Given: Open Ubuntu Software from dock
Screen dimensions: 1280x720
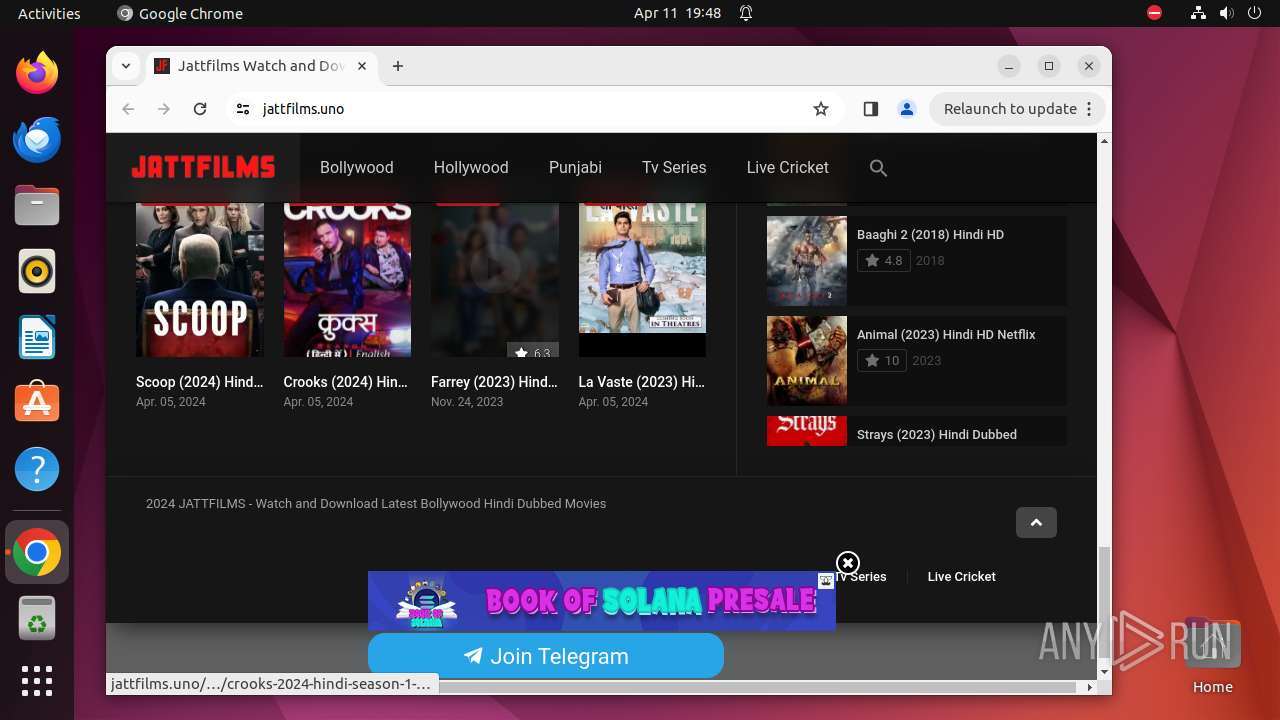Looking at the screenshot, I should tap(37, 403).
